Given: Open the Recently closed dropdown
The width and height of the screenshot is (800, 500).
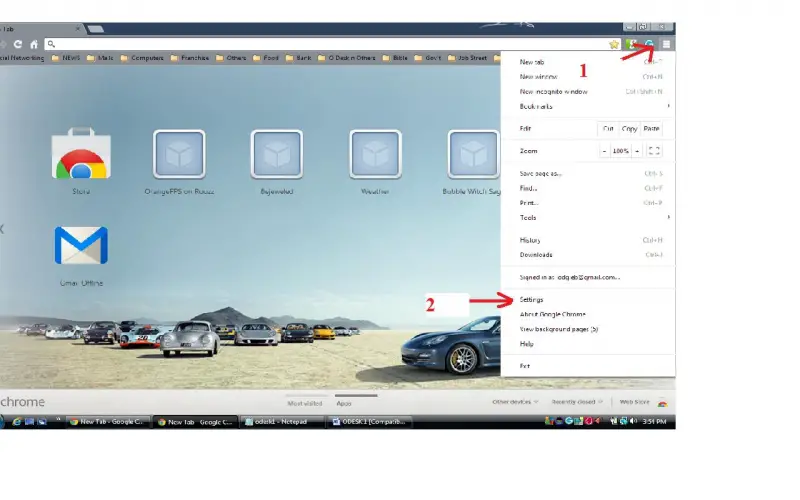Looking at the screenshot, I should [577, 402].
